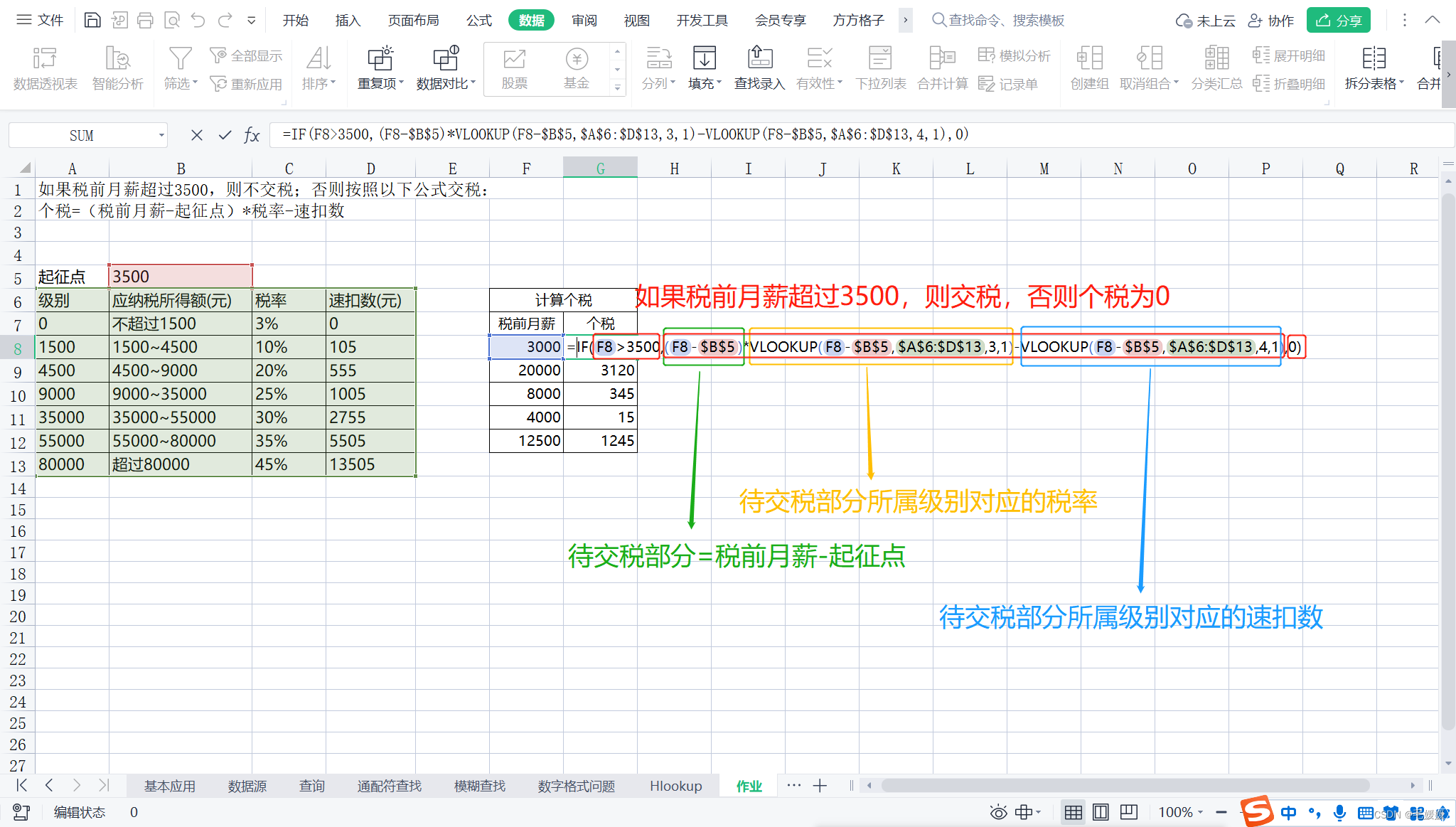Select the 基金 fund data type
This screenshot has height=827, width=1456.
pyautogui.click(x=577, y=68)
